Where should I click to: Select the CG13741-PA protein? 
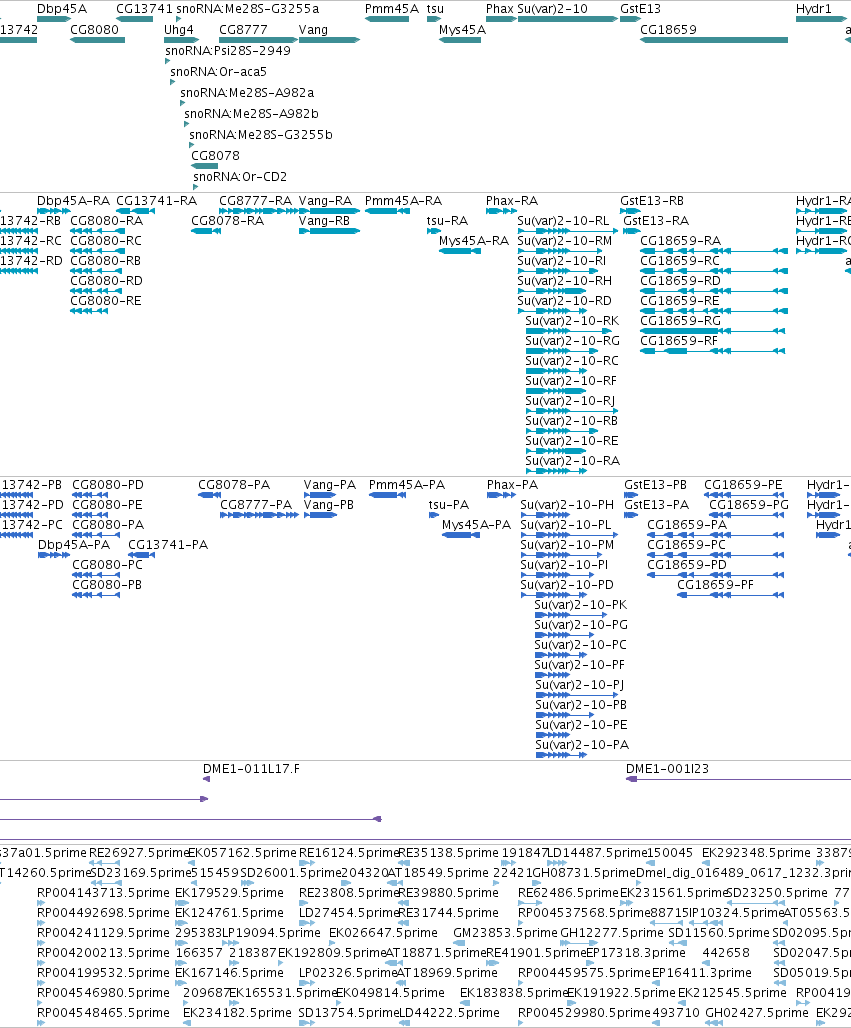click(168, 545)
